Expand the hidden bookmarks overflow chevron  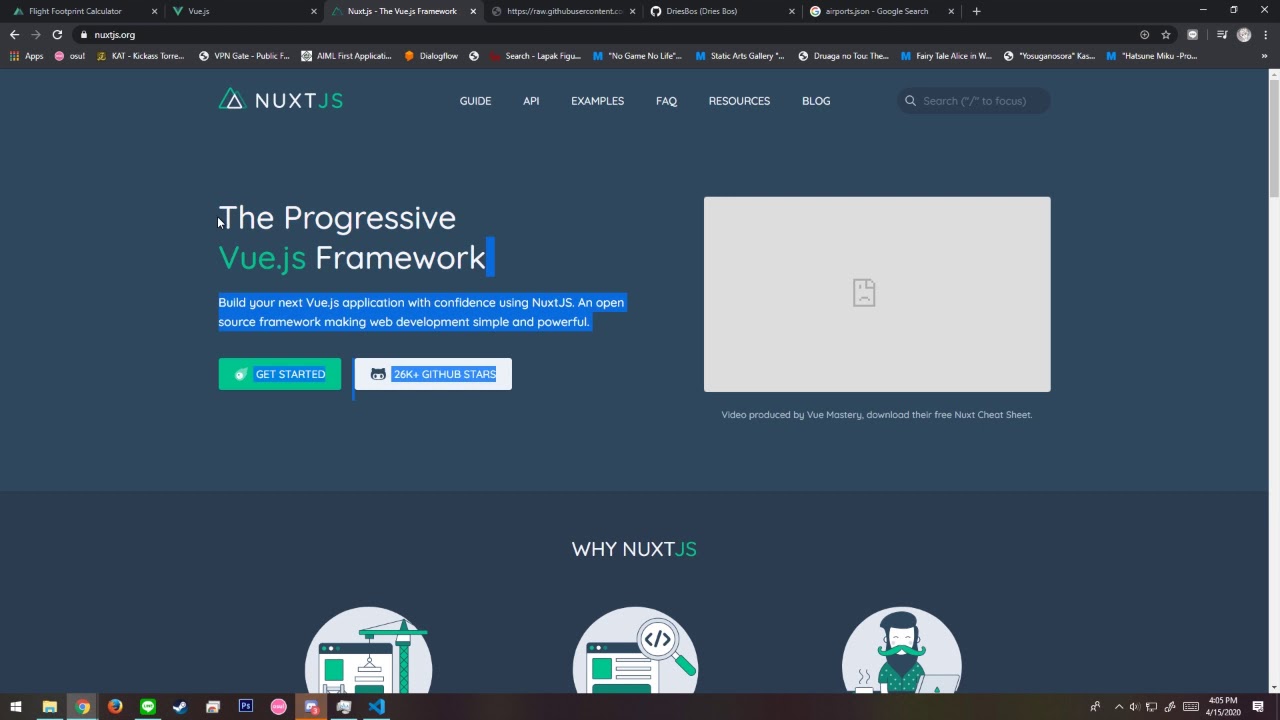[1265, 56]
